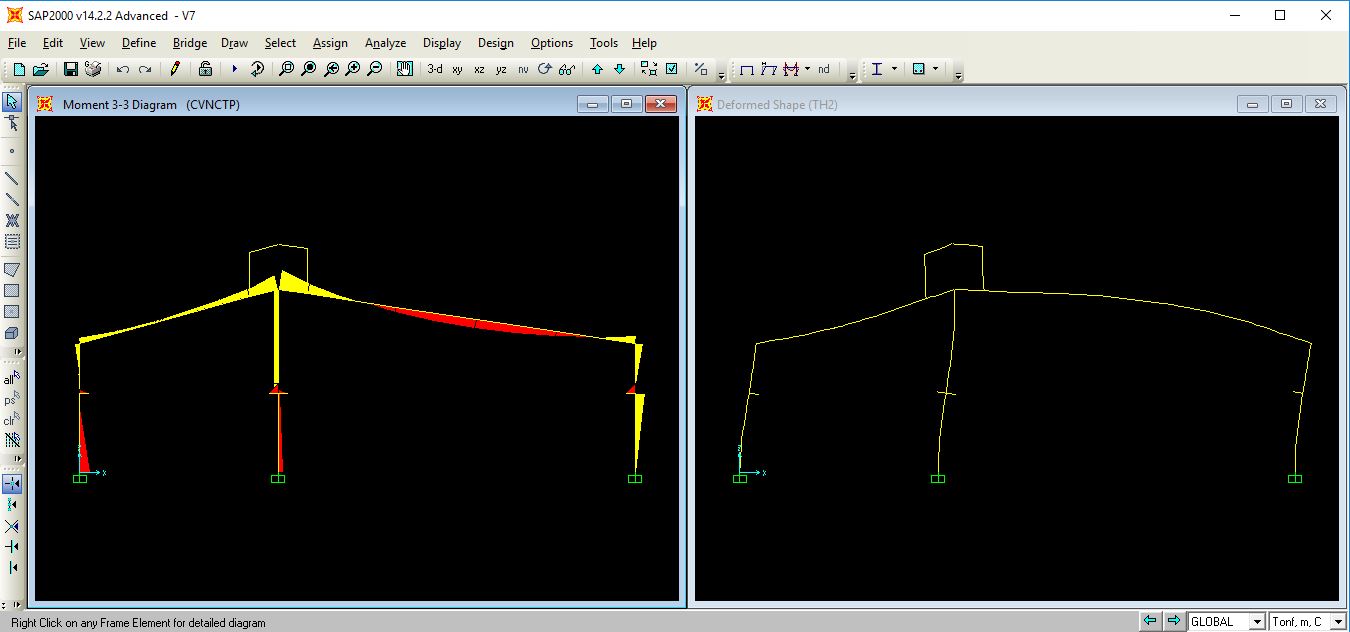Open the Bridge menu
Image resolution: width=1350 pixels, height=632 pixels.
[x=190, y=43]
